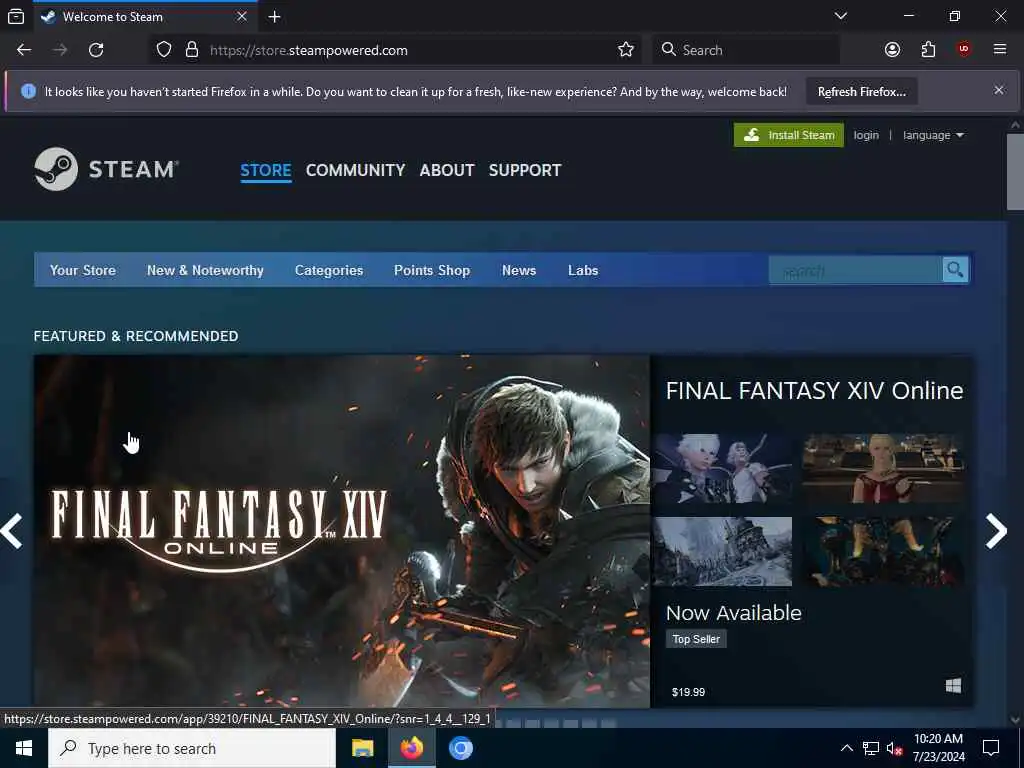Viewport: 1024px width, 768px height.
Task: Click the network tray icon
Action: point(871,748)
